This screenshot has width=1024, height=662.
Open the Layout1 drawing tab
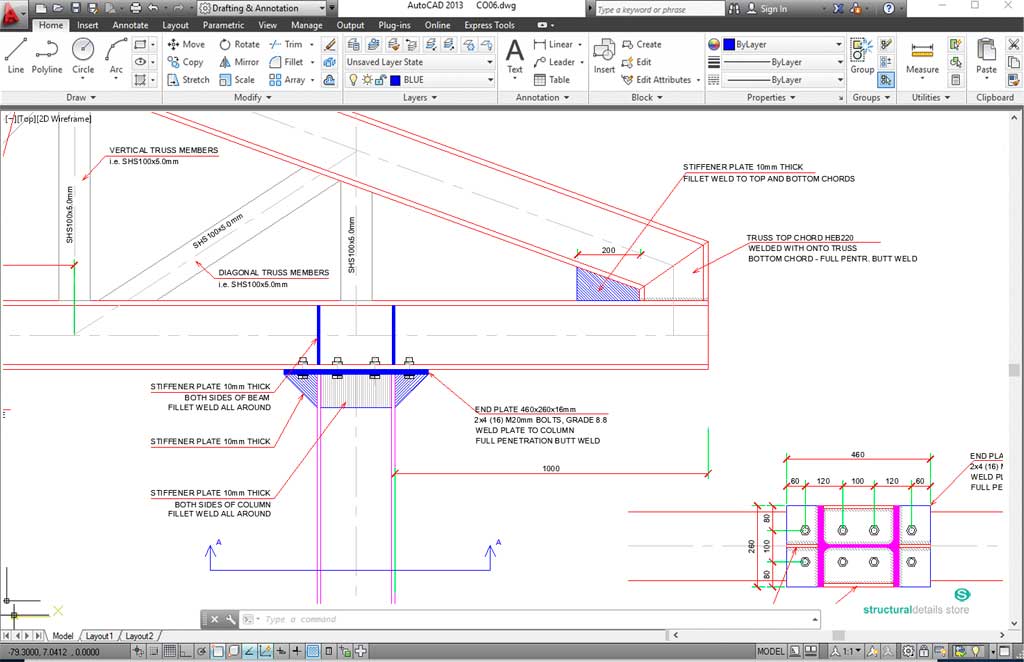click(99, 636)
